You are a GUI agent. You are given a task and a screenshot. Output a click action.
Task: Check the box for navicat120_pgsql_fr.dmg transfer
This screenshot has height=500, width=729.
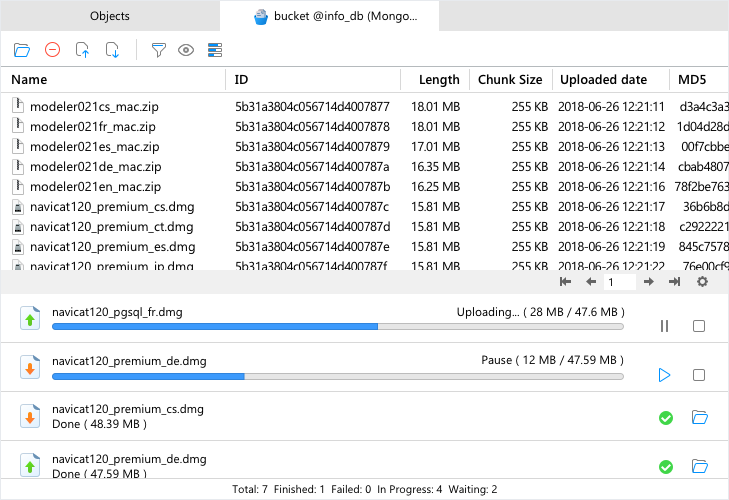pyautogui.click(x=699, y=326)
